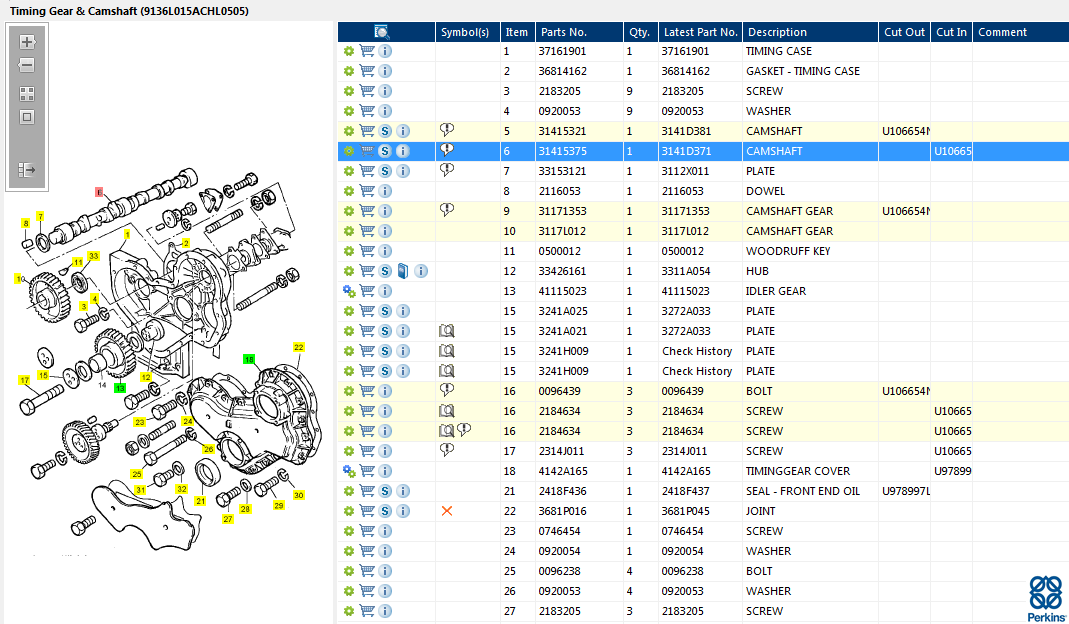Click the red X symbol on JOINT row

(x=447, y=511)
